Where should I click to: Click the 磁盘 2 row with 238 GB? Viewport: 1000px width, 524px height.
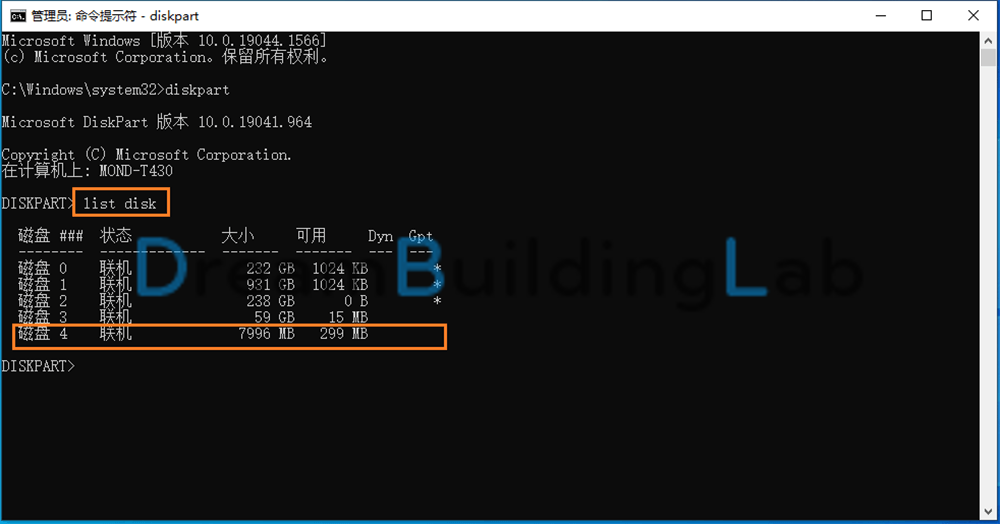click(x=230, y=300)
